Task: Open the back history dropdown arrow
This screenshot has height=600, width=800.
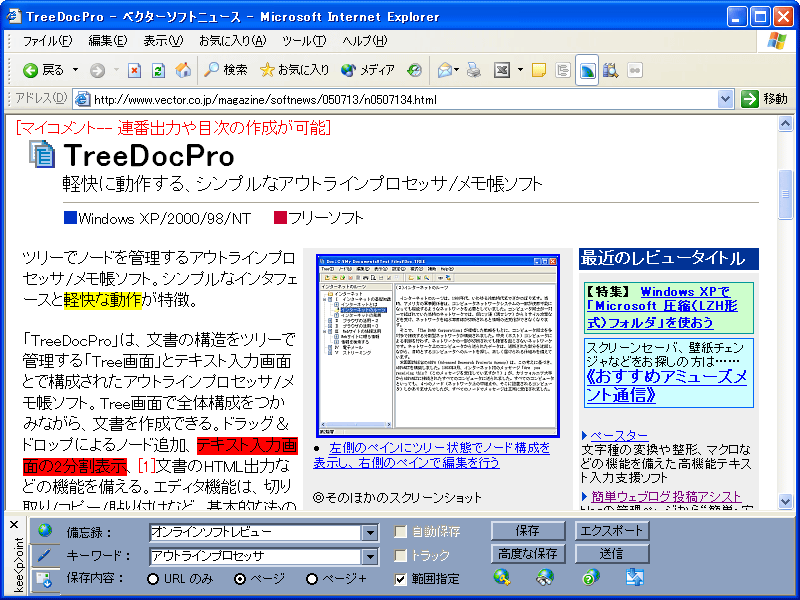Action: (76, 70)
